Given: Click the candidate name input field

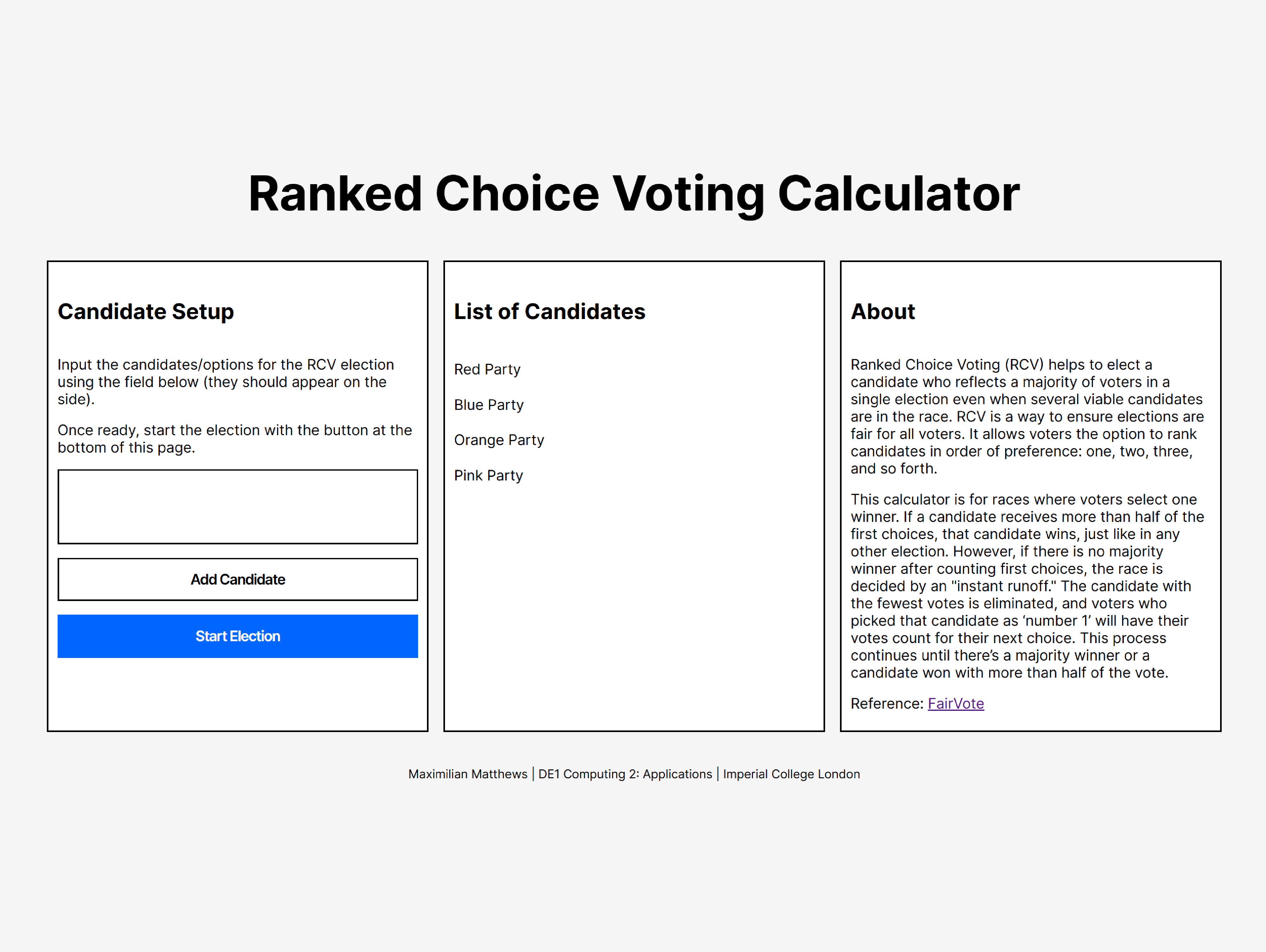Looking at the screenshot, I should click(x=237, y=506).
